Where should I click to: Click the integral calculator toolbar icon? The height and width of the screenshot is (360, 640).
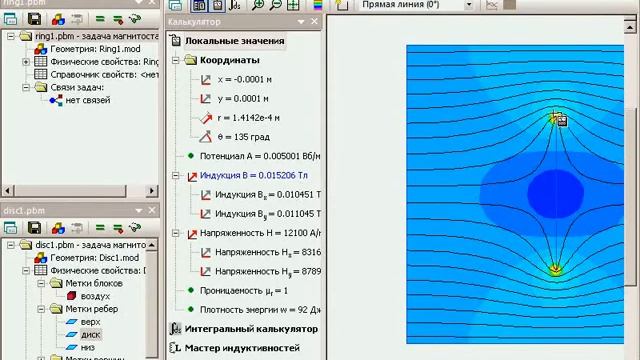tap(235, 5)
